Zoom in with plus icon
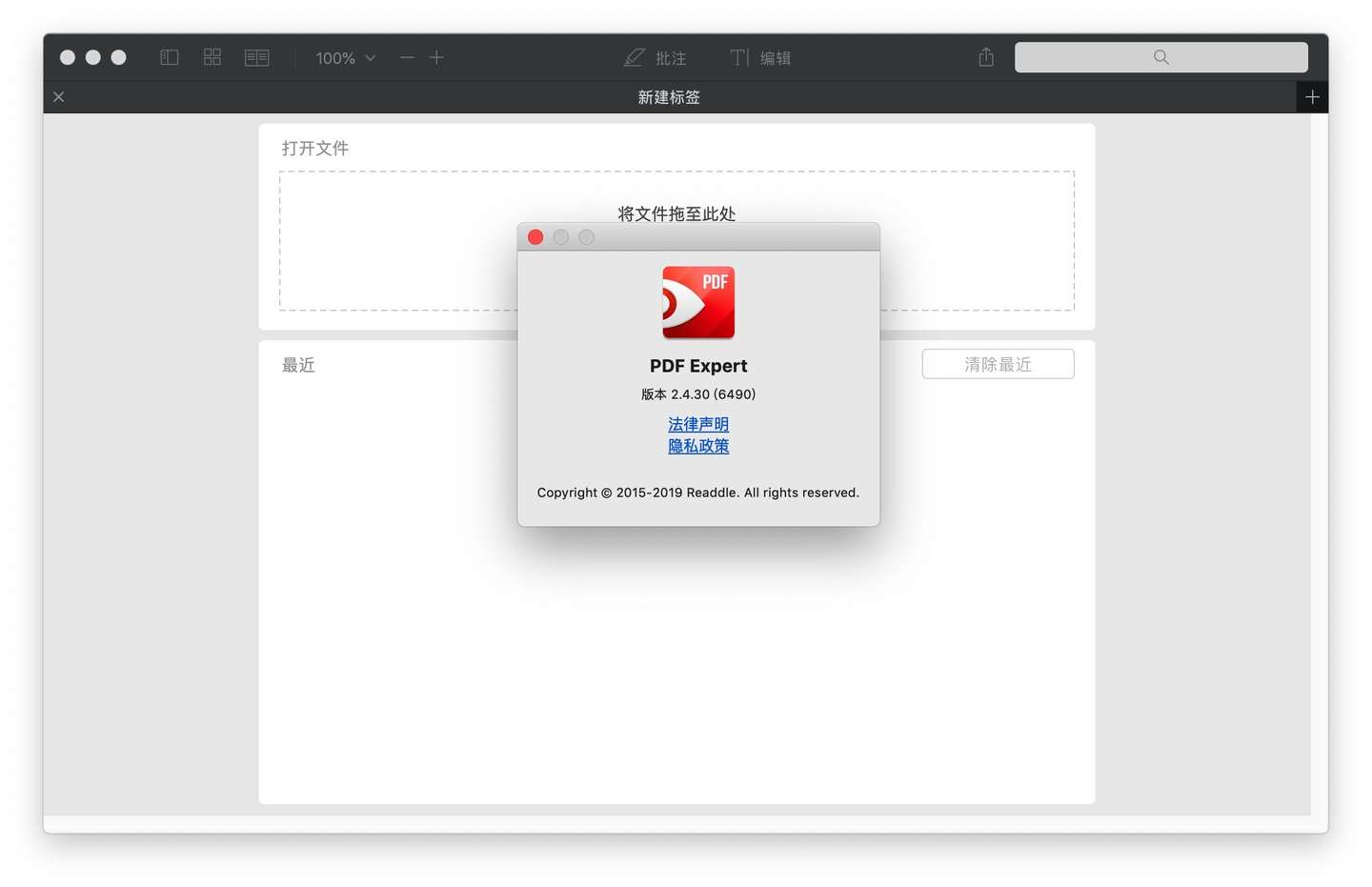Image resolution: width=1372 pixels, height=887 pixels. (436, 57)
